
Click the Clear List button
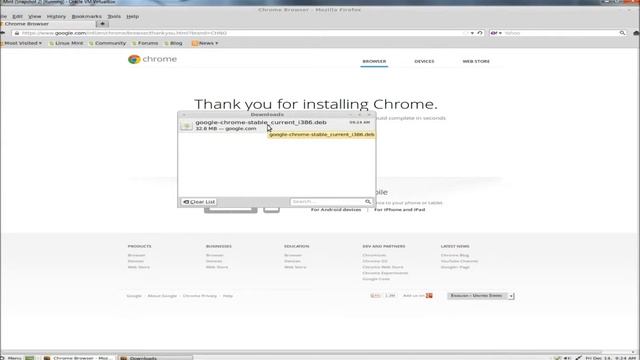[x=199, y=202]
